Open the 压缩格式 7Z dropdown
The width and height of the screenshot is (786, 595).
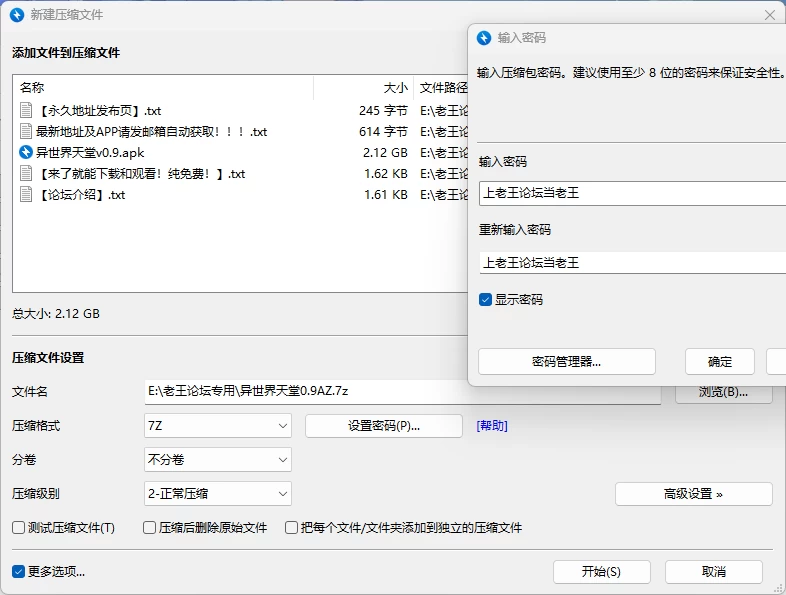(218, 426)
